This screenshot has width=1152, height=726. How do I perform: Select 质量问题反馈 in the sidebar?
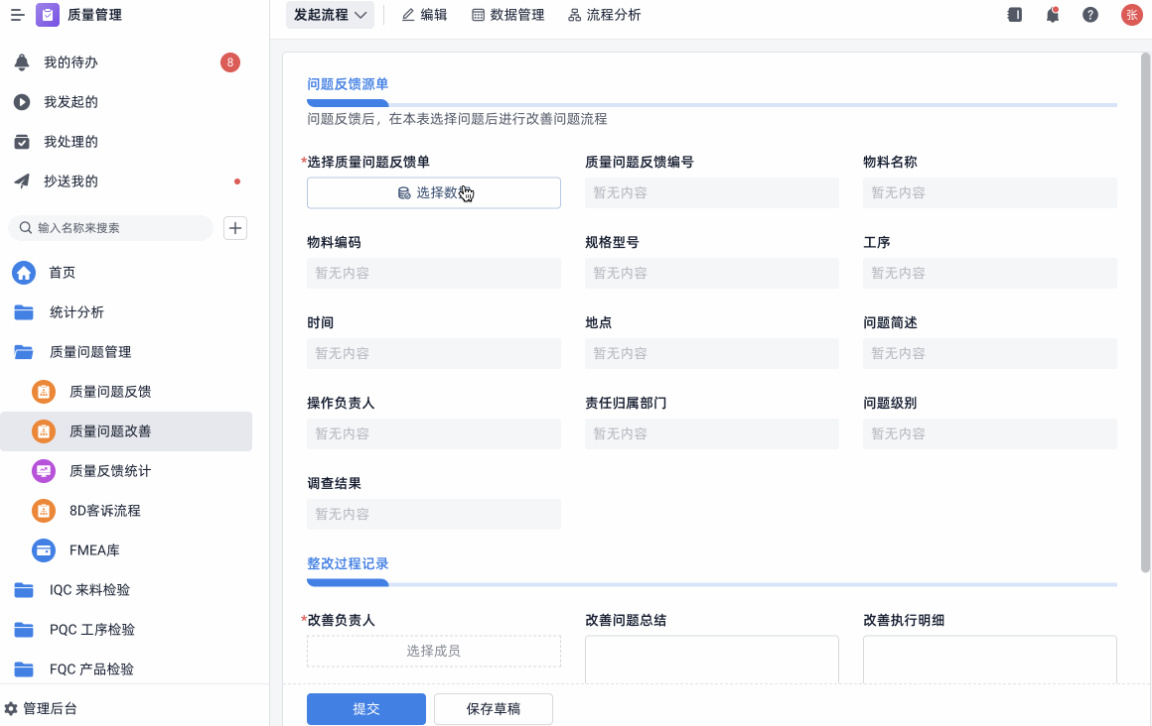(110, 392)
